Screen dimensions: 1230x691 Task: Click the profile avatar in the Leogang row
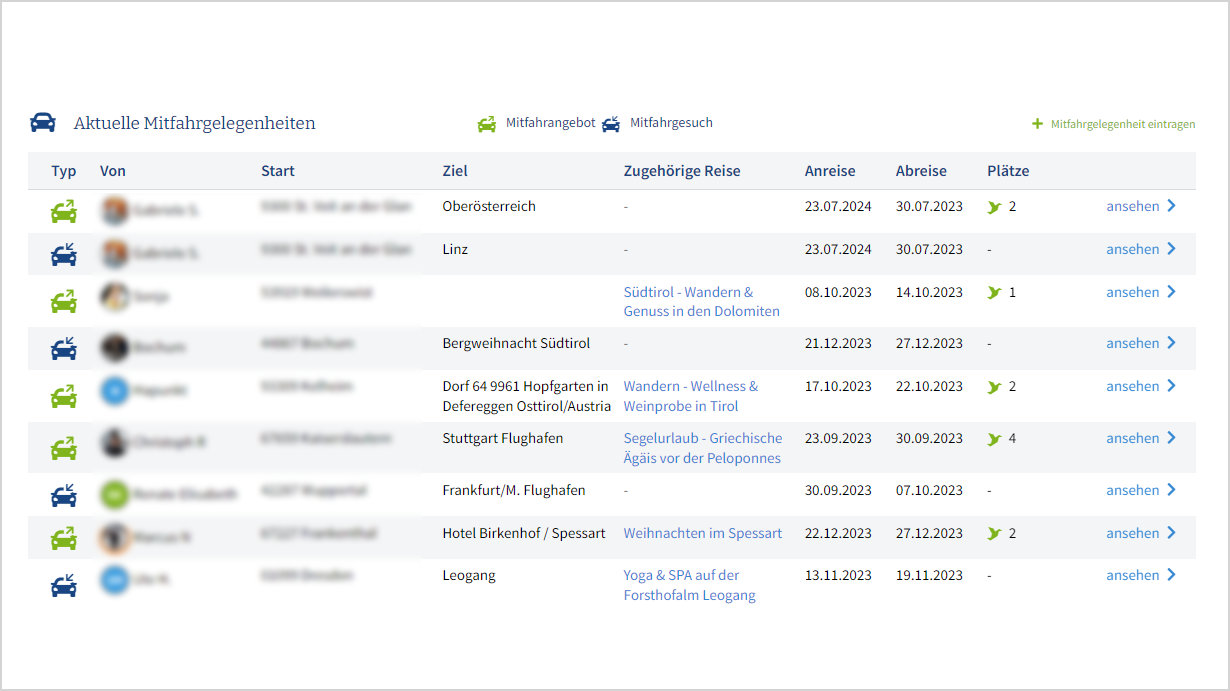115,579
